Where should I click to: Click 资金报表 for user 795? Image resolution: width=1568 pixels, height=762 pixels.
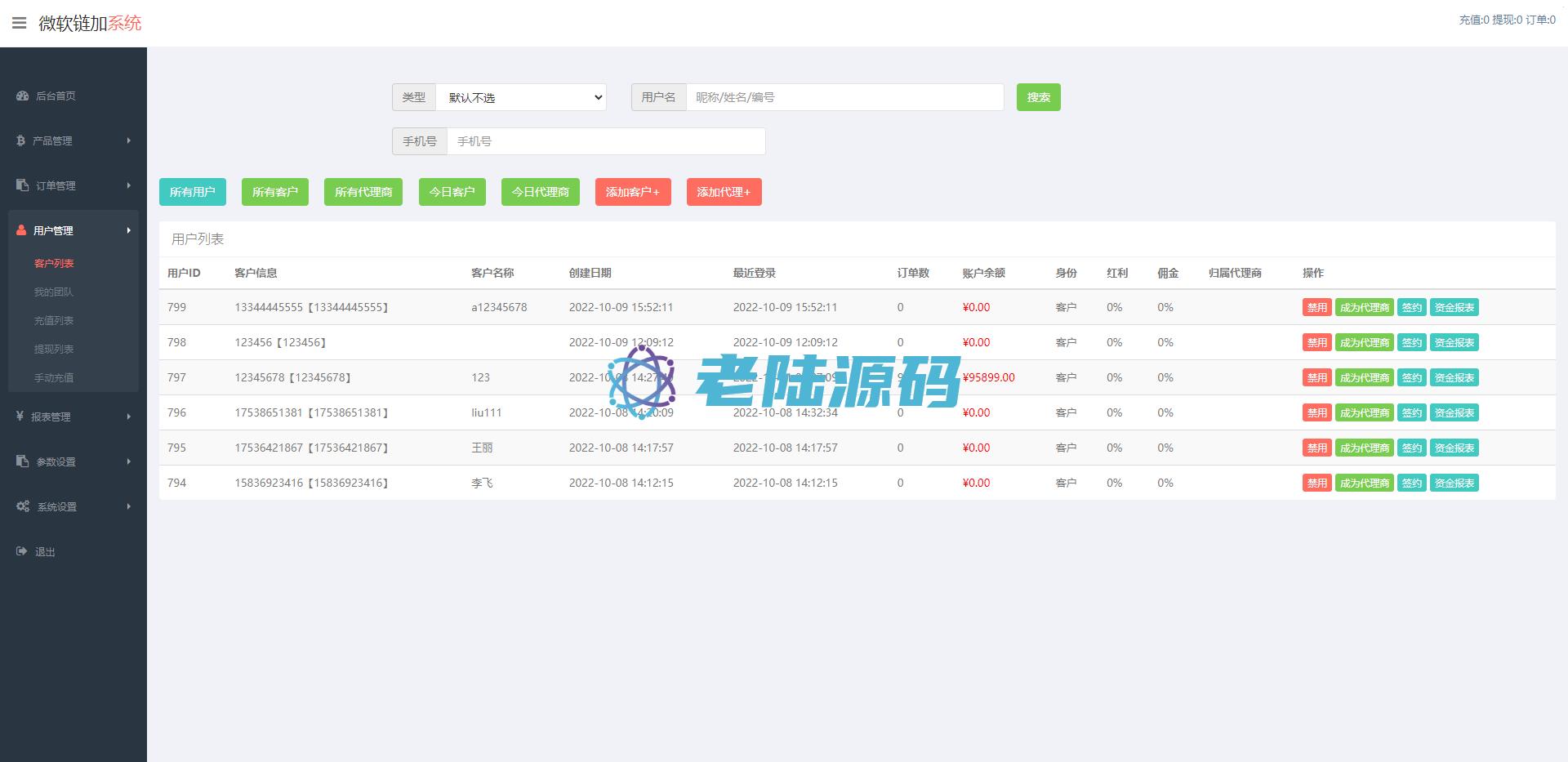click(x=1454, y=448)
